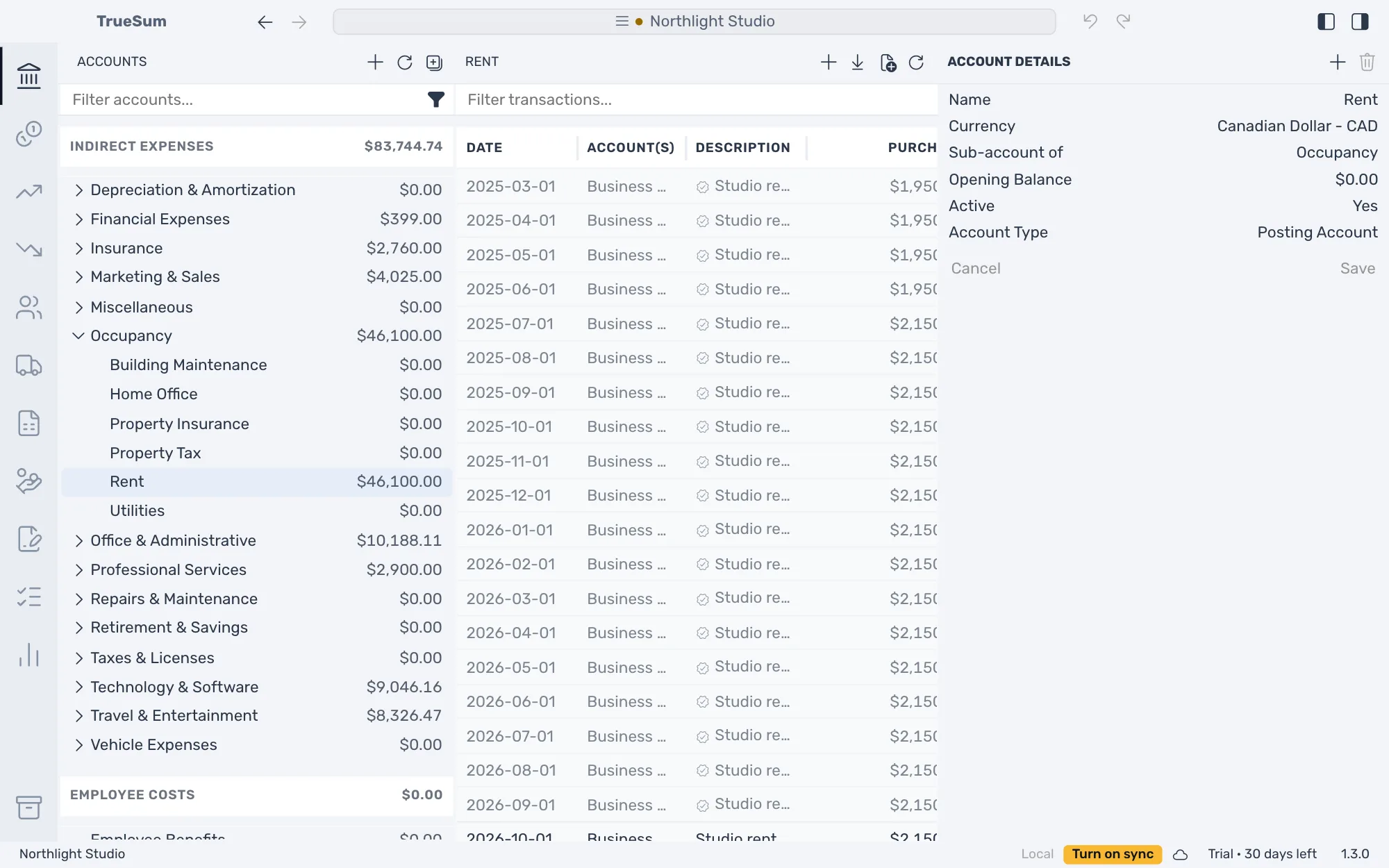Go back with the left arrow

click(x=265, y=22)
